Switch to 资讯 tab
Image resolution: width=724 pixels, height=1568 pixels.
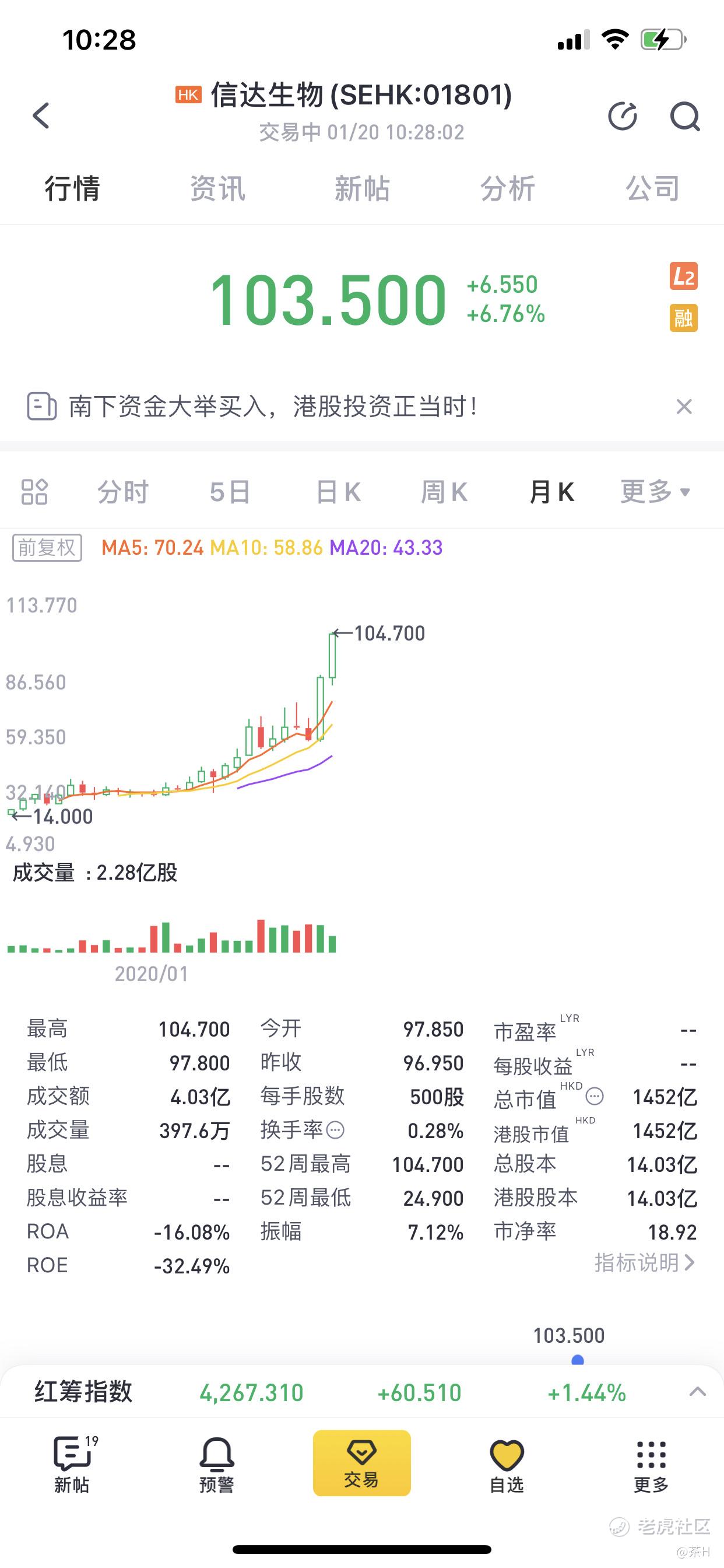click(217, 188)
